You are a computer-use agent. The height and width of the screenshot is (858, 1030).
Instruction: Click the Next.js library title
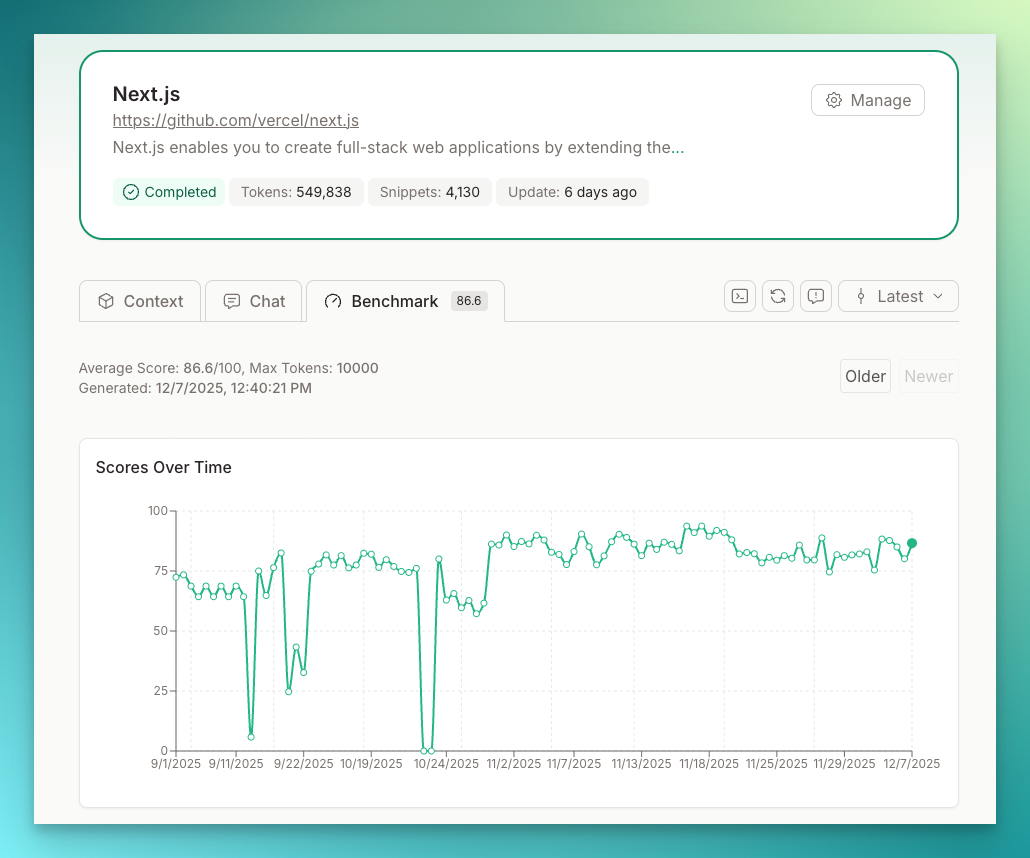[146, 94]
